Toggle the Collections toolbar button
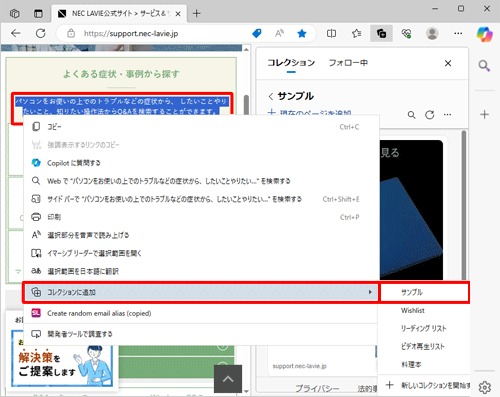500x397 pixels. tap(381, 33)
